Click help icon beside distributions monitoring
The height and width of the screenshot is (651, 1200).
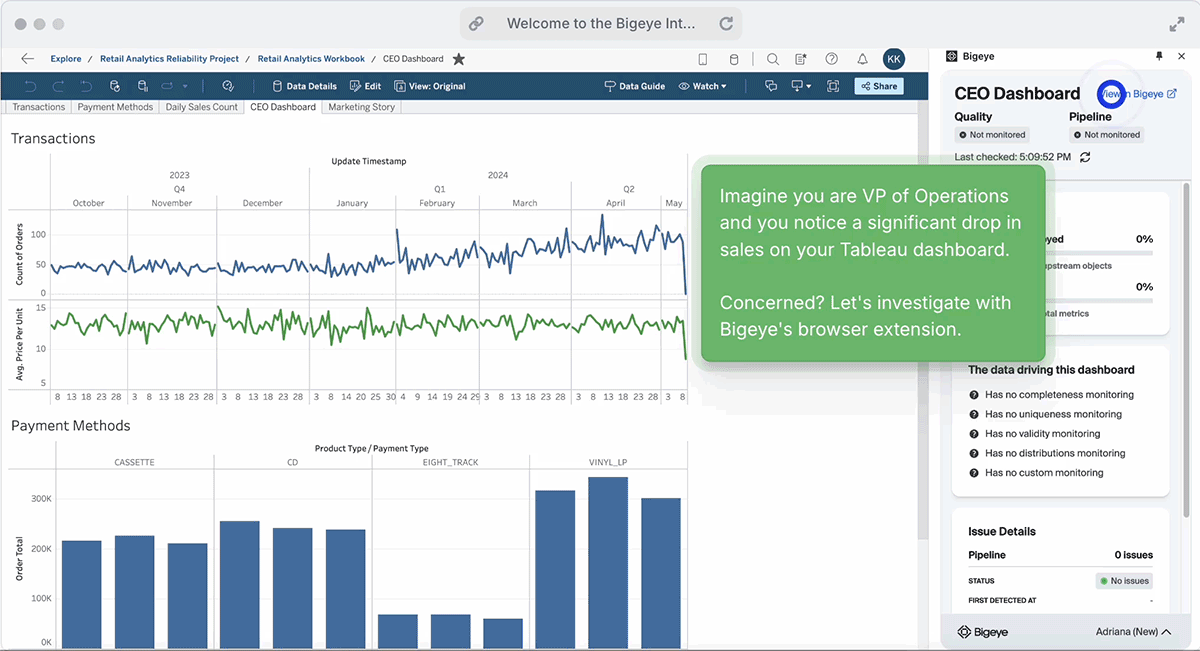click(974, 453)
